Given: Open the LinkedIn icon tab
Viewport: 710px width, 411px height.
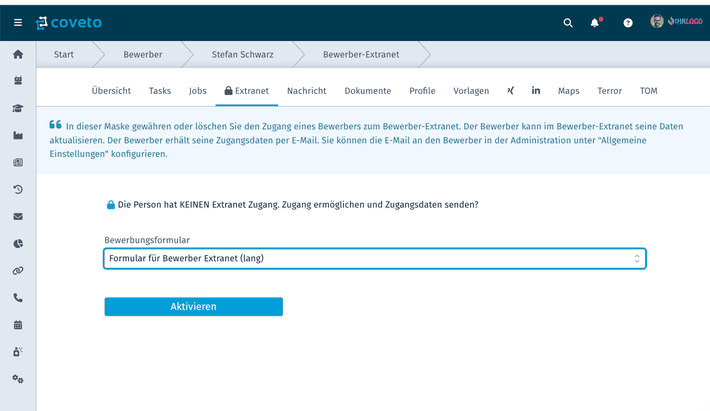Looking at the screenshot, I should click(536, 90).
